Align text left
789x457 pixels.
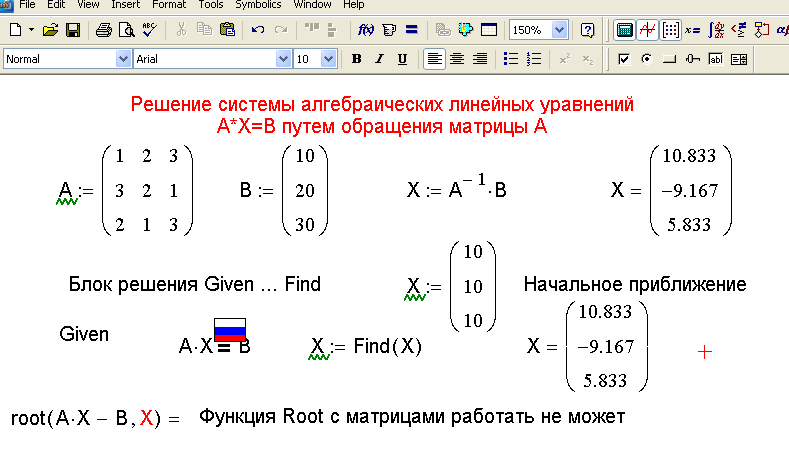[x=434, y=59]
